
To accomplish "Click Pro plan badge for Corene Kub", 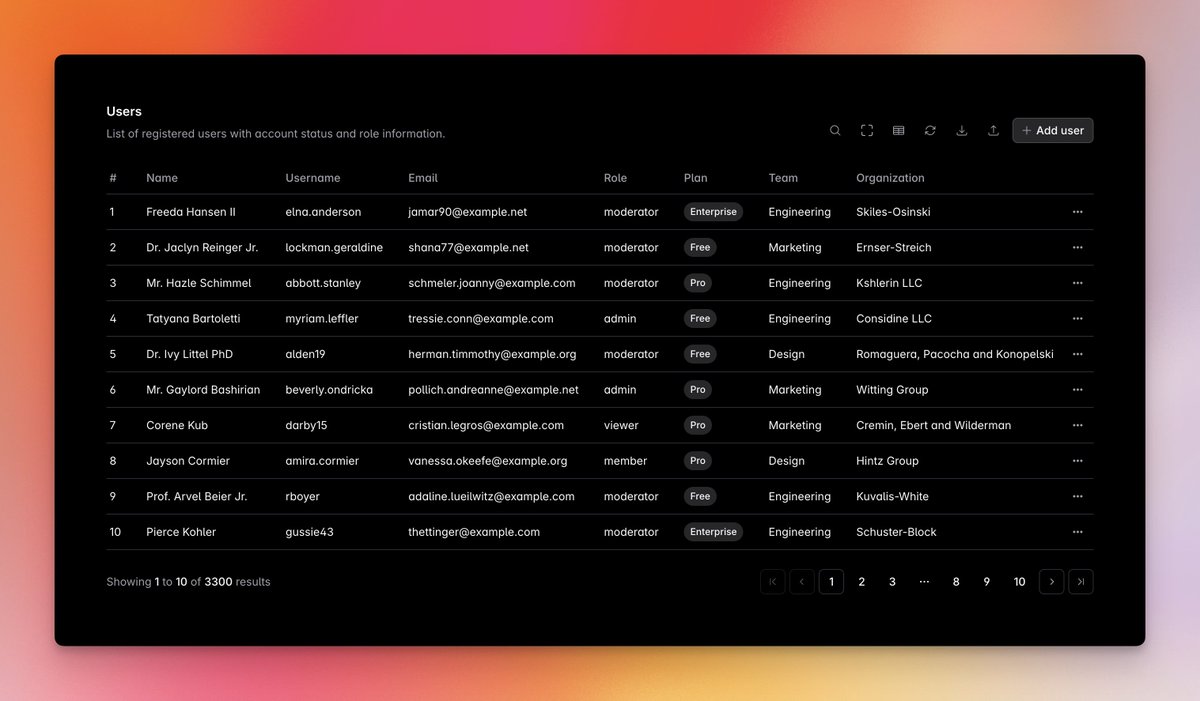I will 698,425.
